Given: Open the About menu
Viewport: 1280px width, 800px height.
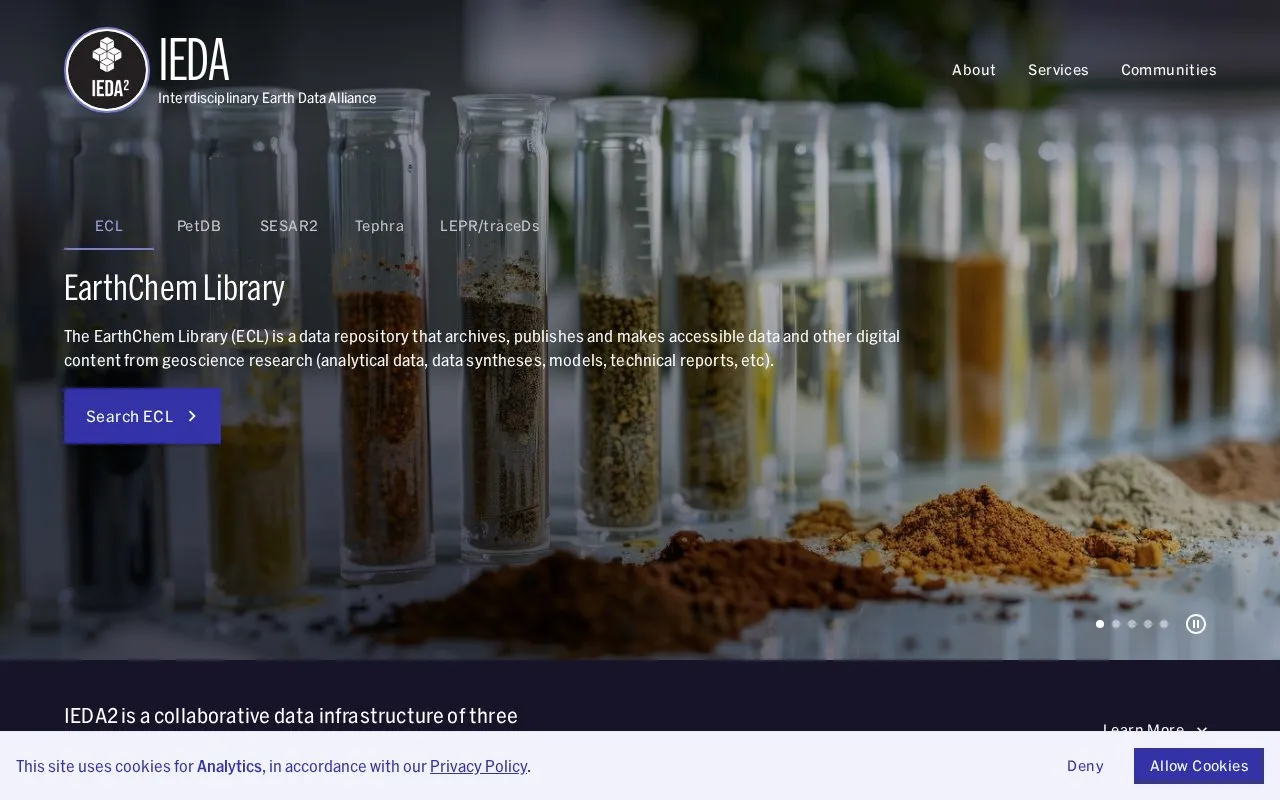Looking at the screenshot, I should coord(974,70).
